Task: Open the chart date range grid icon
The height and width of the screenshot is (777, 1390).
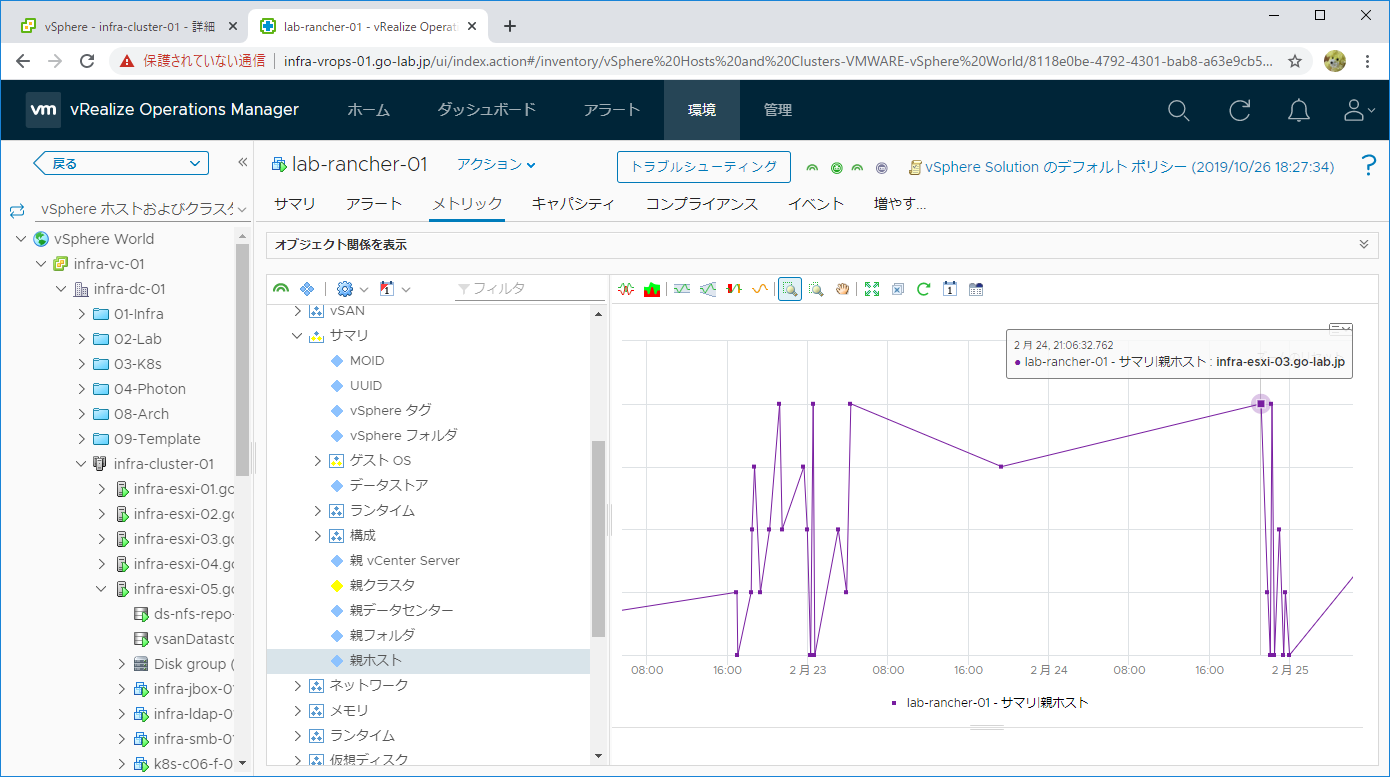Action: pyautogui.click(x=976, y=289)
